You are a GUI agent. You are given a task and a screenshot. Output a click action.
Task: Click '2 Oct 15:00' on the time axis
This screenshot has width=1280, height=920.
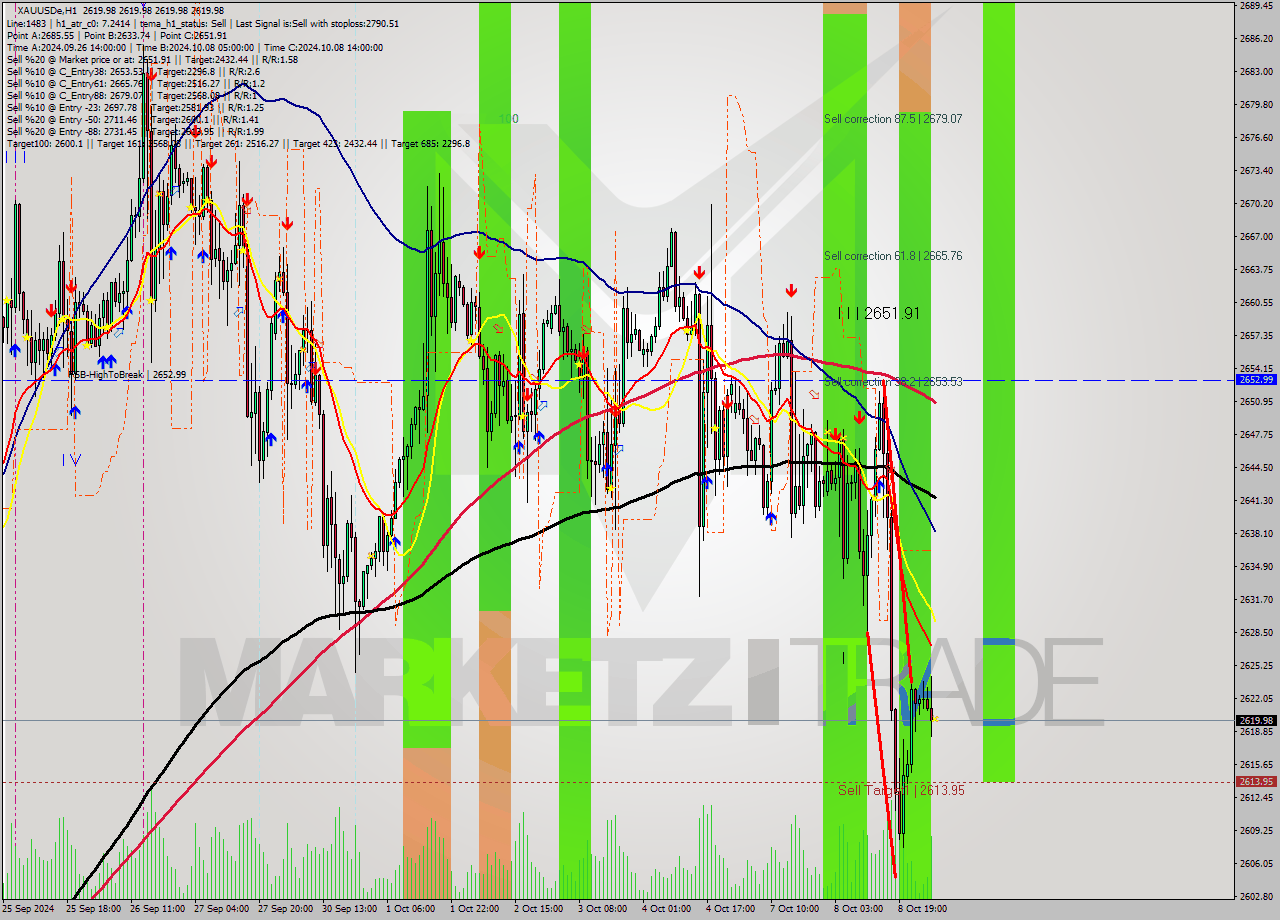[539, 910]
